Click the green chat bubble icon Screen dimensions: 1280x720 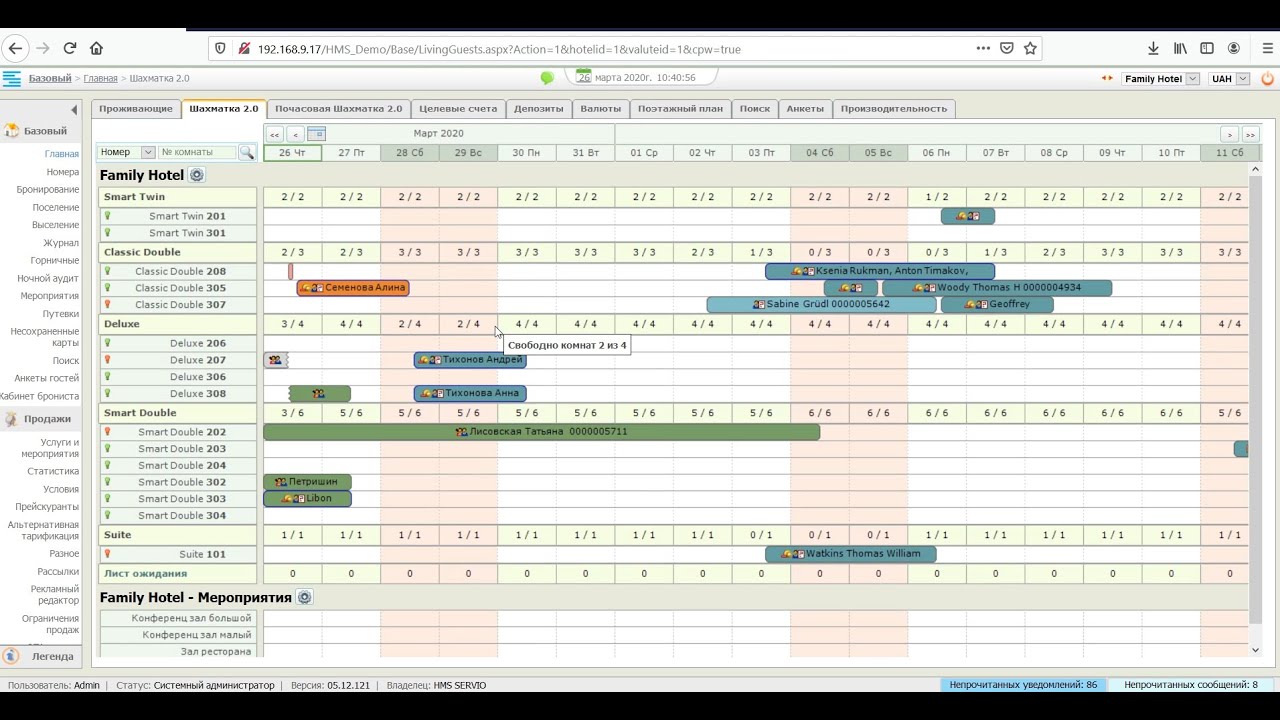coord(547,78)
